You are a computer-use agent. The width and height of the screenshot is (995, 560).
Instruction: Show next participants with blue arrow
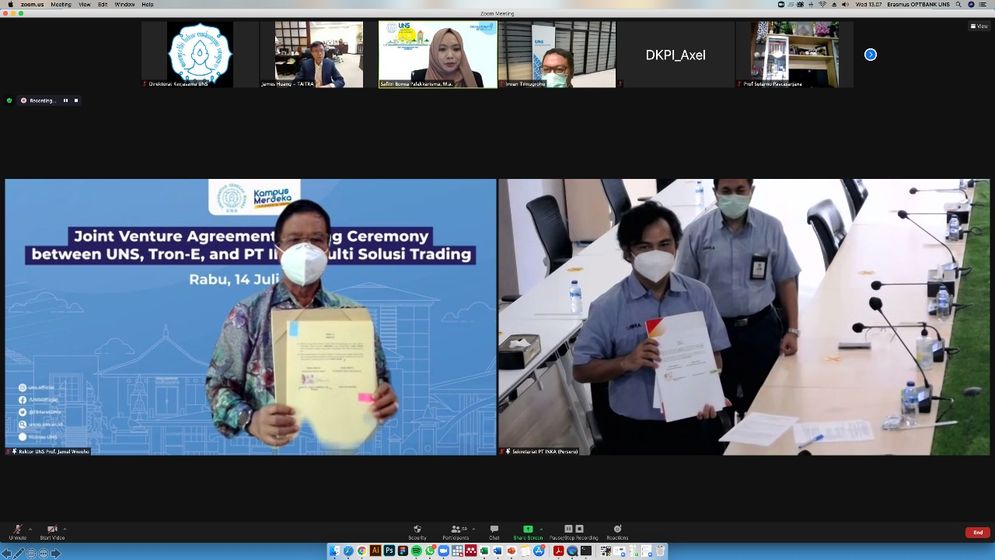pyautogui.click(x=870, y=54)
